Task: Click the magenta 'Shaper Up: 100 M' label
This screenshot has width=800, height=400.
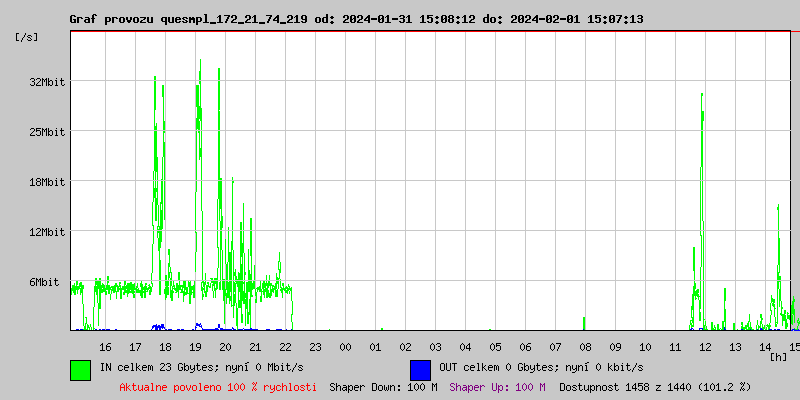Action: [497, 387]
